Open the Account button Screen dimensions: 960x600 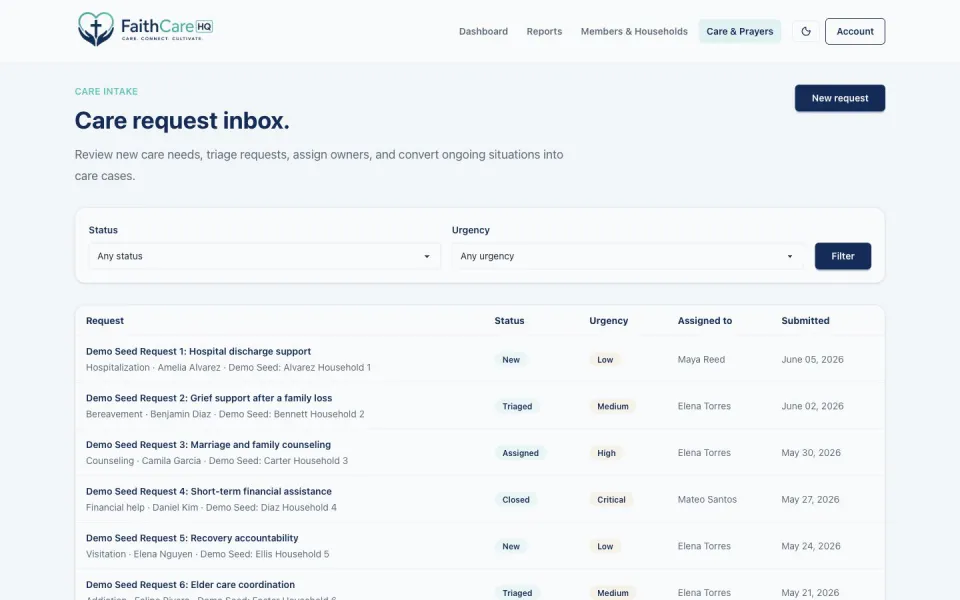[x=855, y=31]
